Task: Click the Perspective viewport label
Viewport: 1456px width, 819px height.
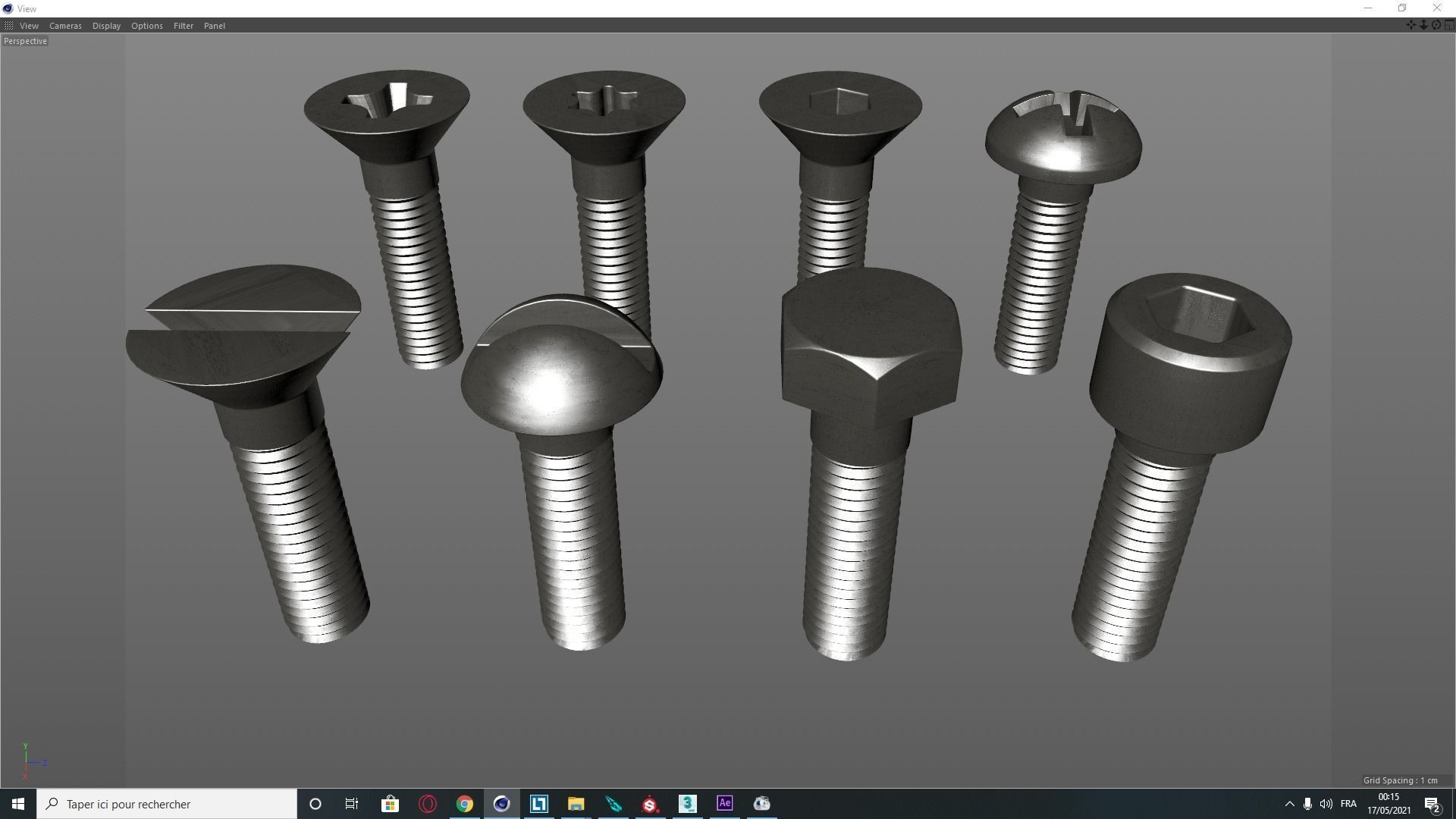Action: (x=25, y=41)
